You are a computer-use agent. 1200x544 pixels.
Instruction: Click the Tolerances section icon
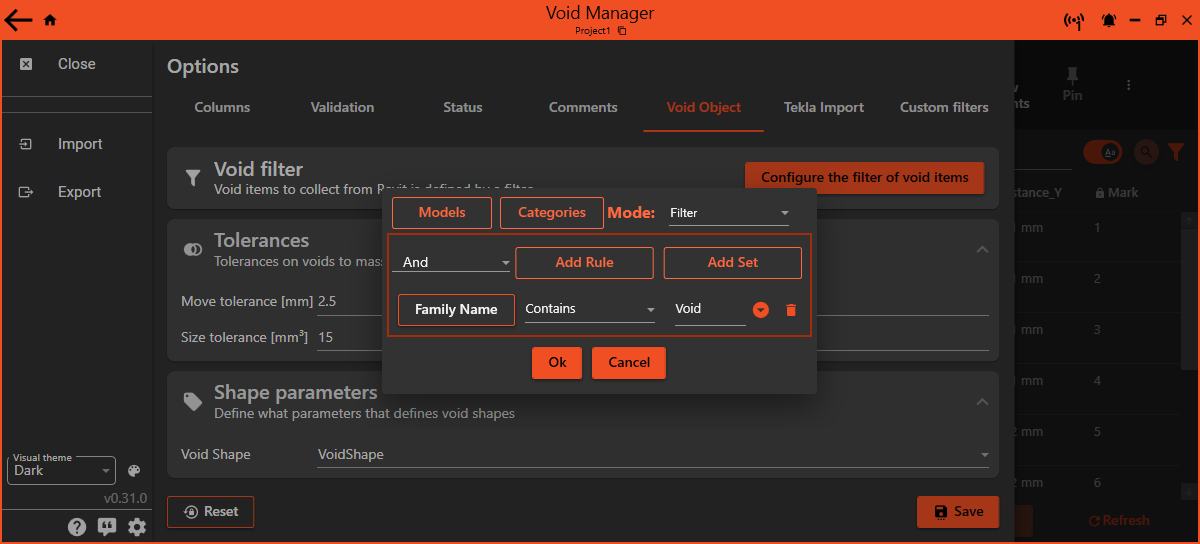[x=193, y=249]
